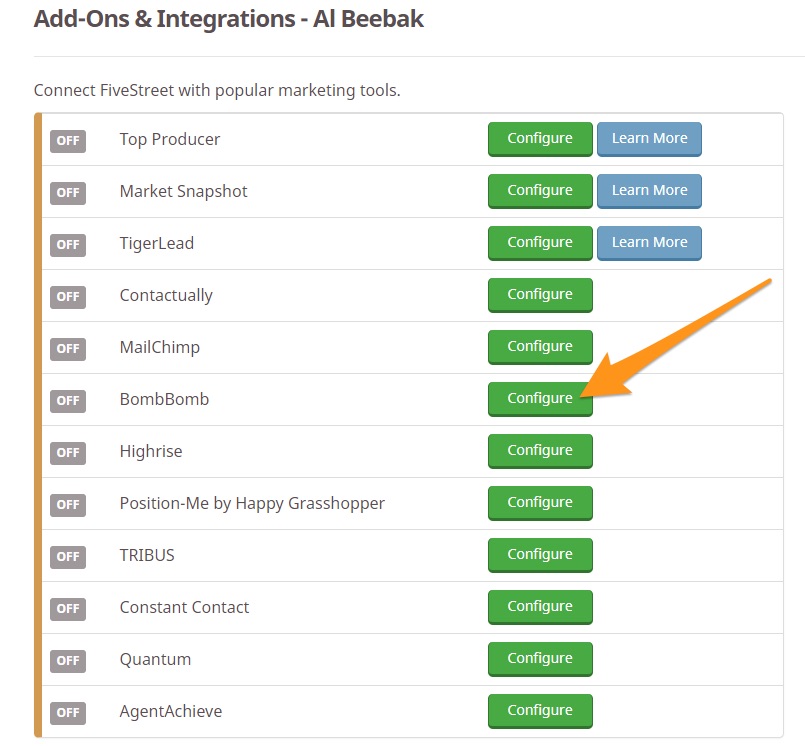Select Configure for AgentAchieve
805x746 pixels.
point(540,711)
